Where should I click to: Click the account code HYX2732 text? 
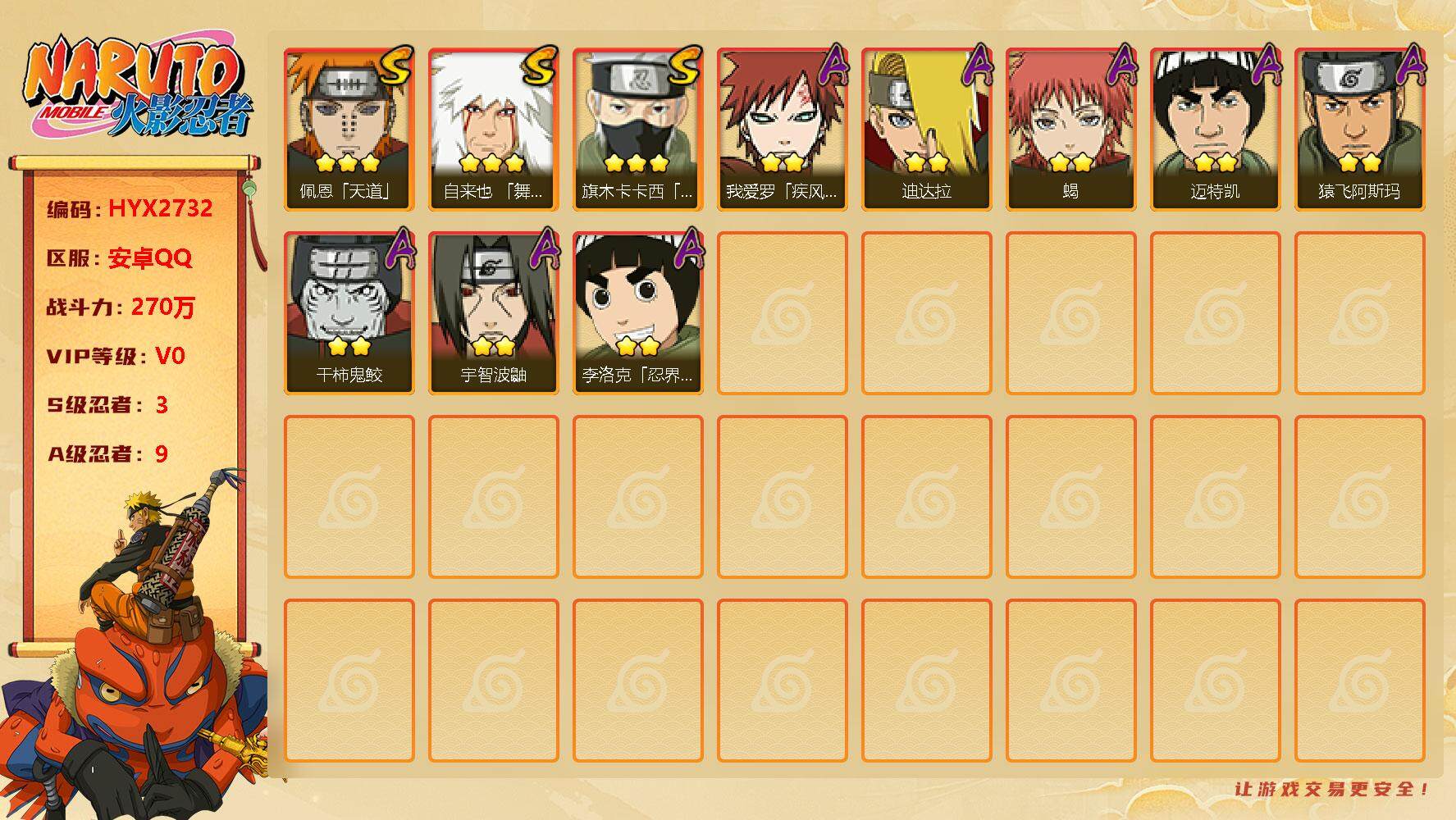point(160,208)
